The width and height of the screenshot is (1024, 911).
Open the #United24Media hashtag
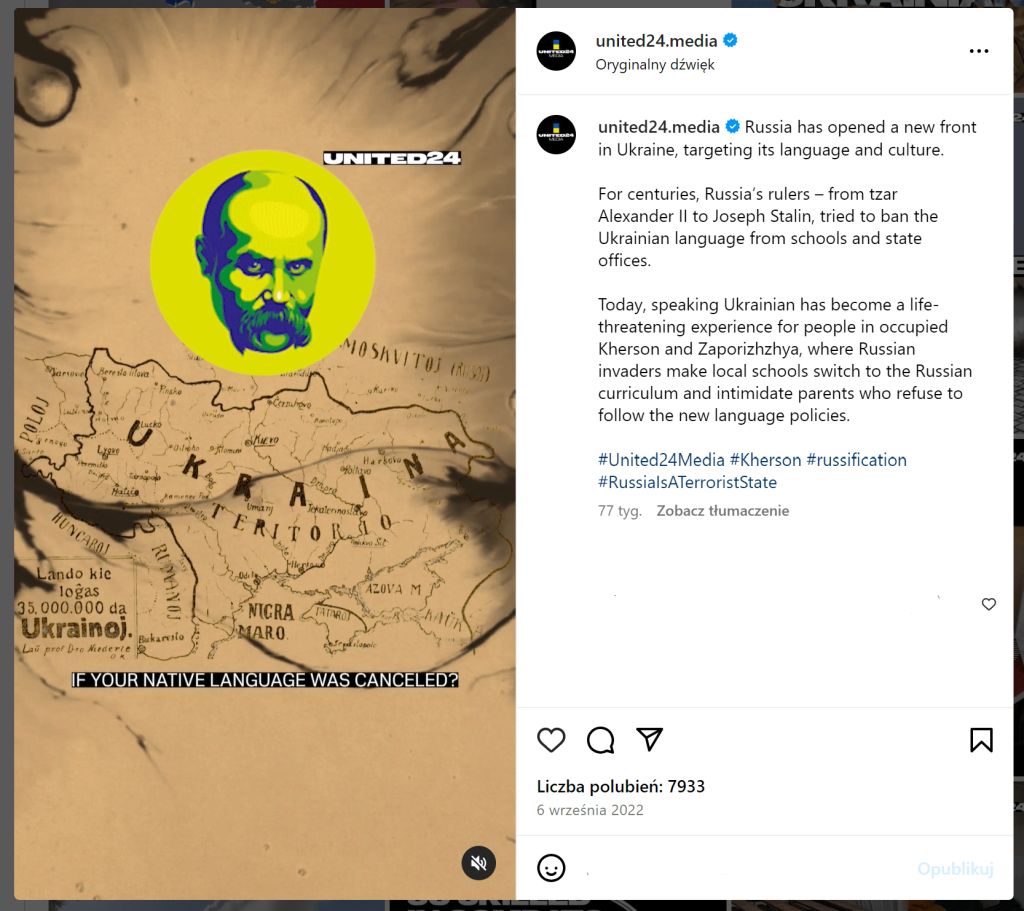point(661,460)
